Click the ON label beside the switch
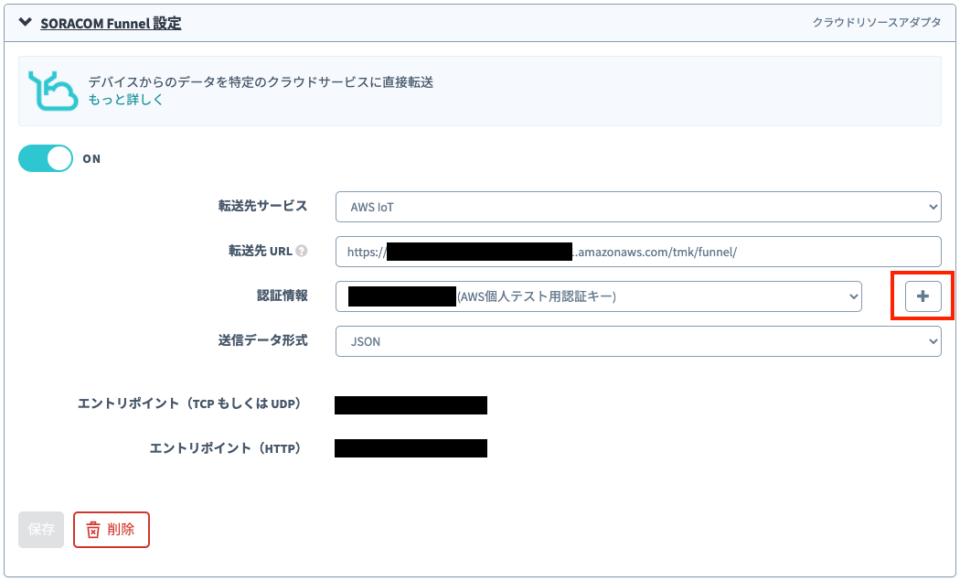 92,159
